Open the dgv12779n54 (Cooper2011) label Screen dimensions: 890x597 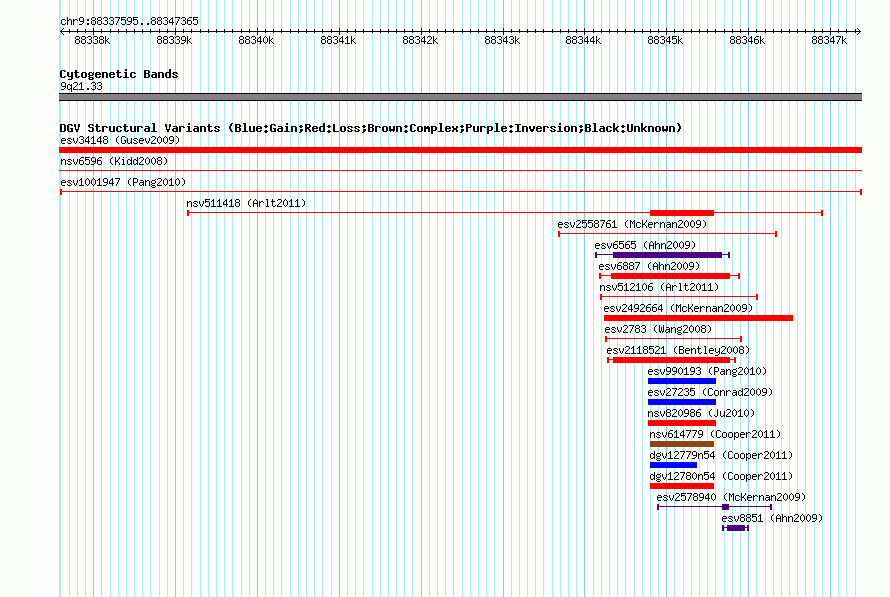(x=721, y=455)
